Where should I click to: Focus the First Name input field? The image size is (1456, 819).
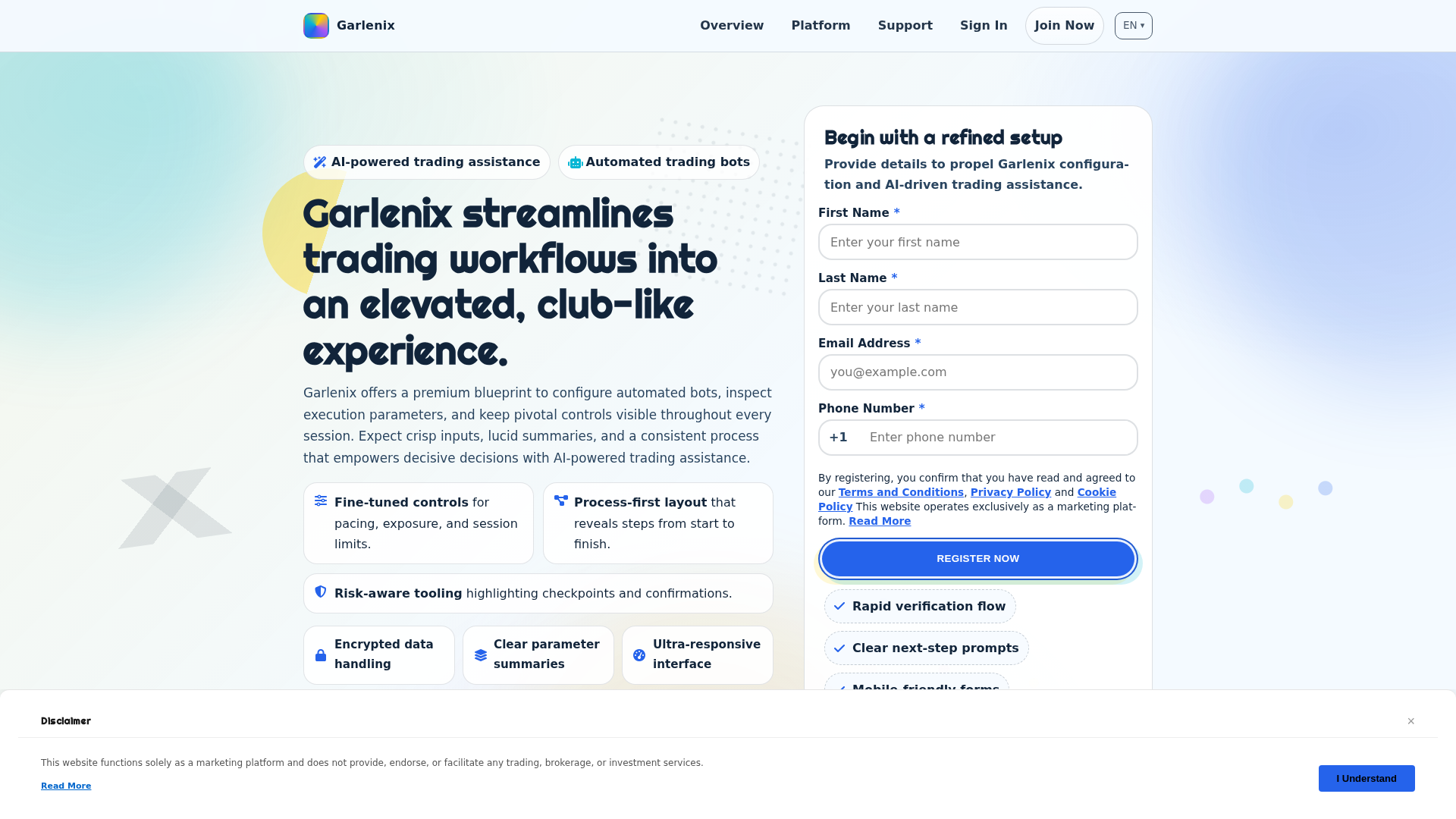click(x=978, y=243)
